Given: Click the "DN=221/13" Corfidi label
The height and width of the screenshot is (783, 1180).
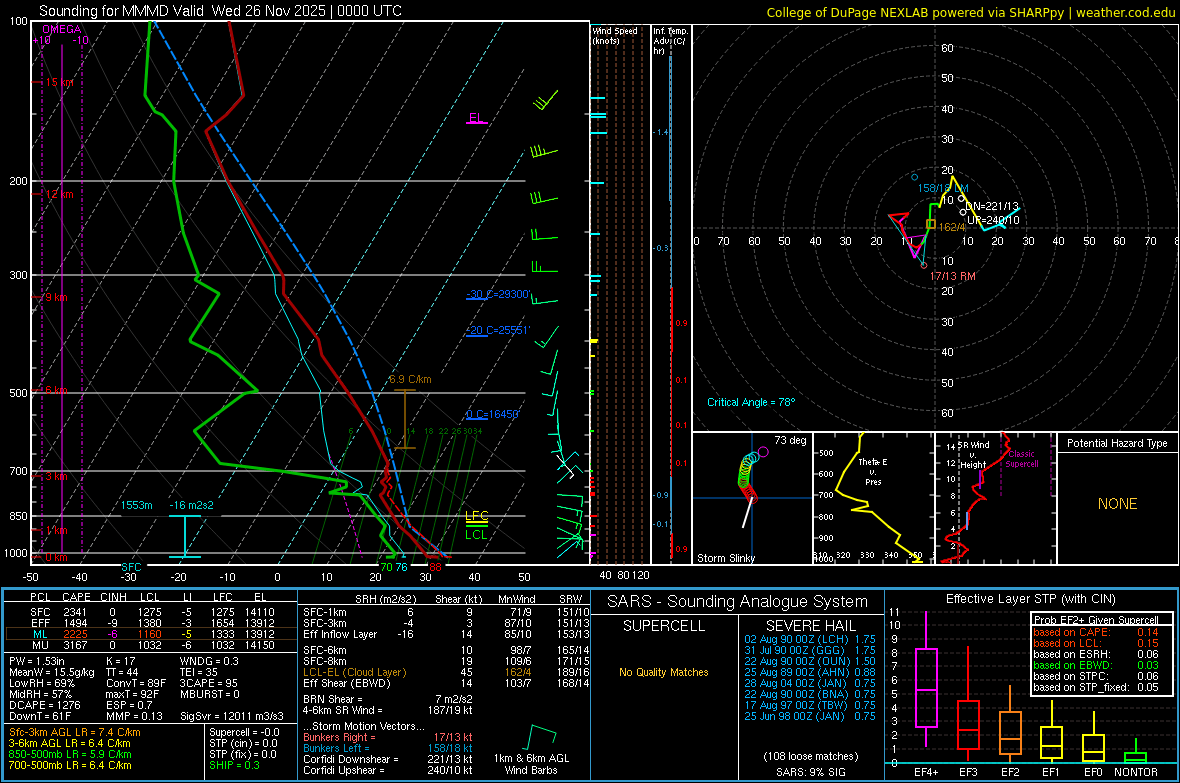Looking at the screenshot, I should (x=992, y=206).
